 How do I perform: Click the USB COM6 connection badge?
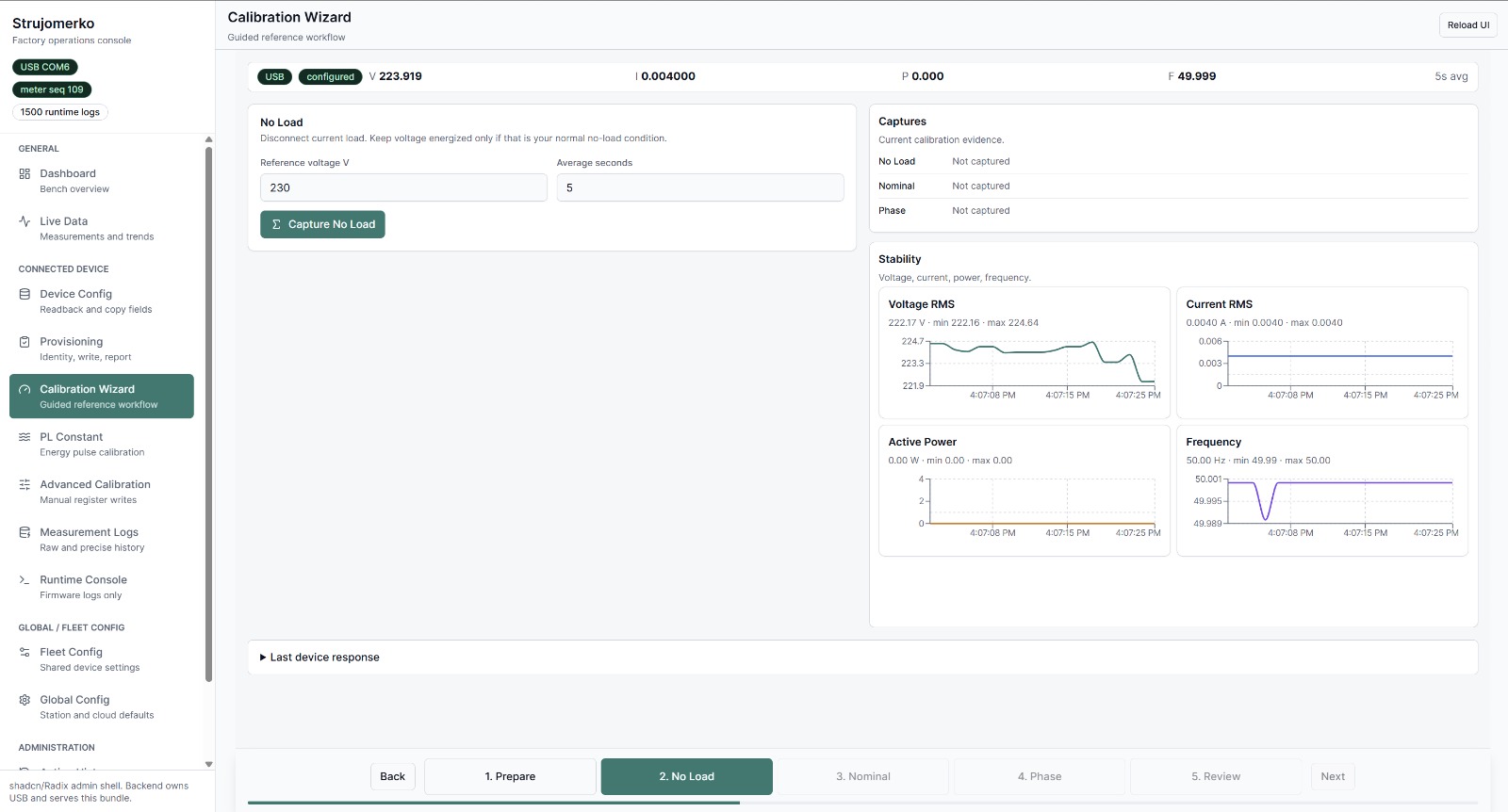tap(45, 67)
